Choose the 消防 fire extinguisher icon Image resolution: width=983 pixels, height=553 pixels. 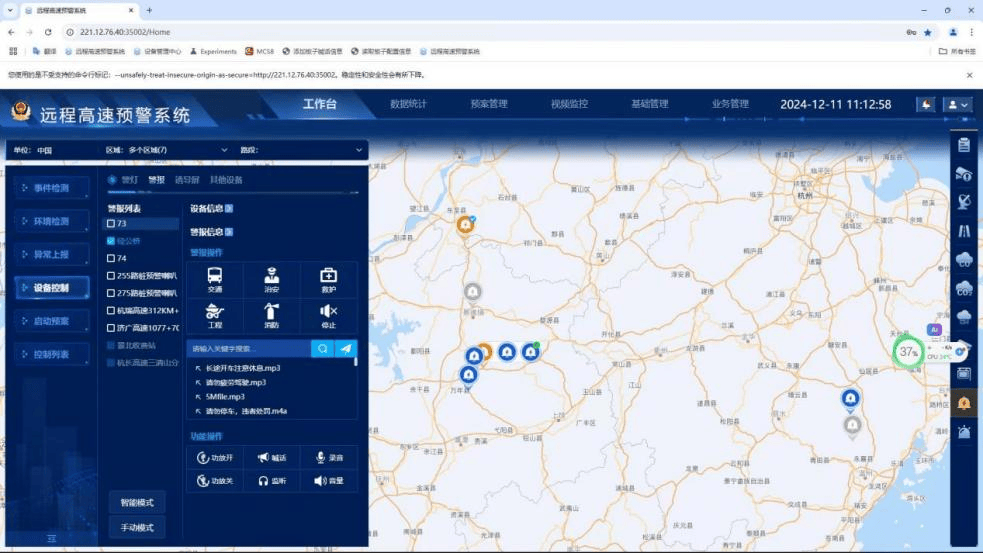pos(271,314)
